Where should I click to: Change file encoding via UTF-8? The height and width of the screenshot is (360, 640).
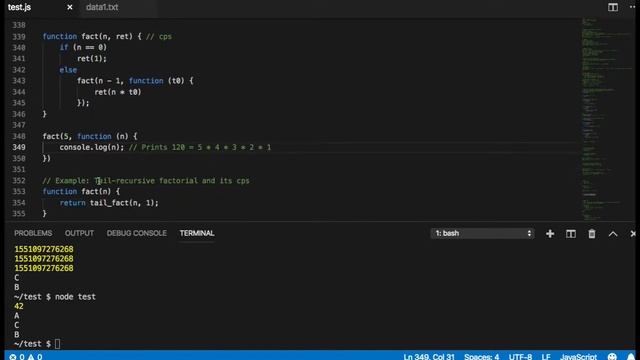click(520, 357)
